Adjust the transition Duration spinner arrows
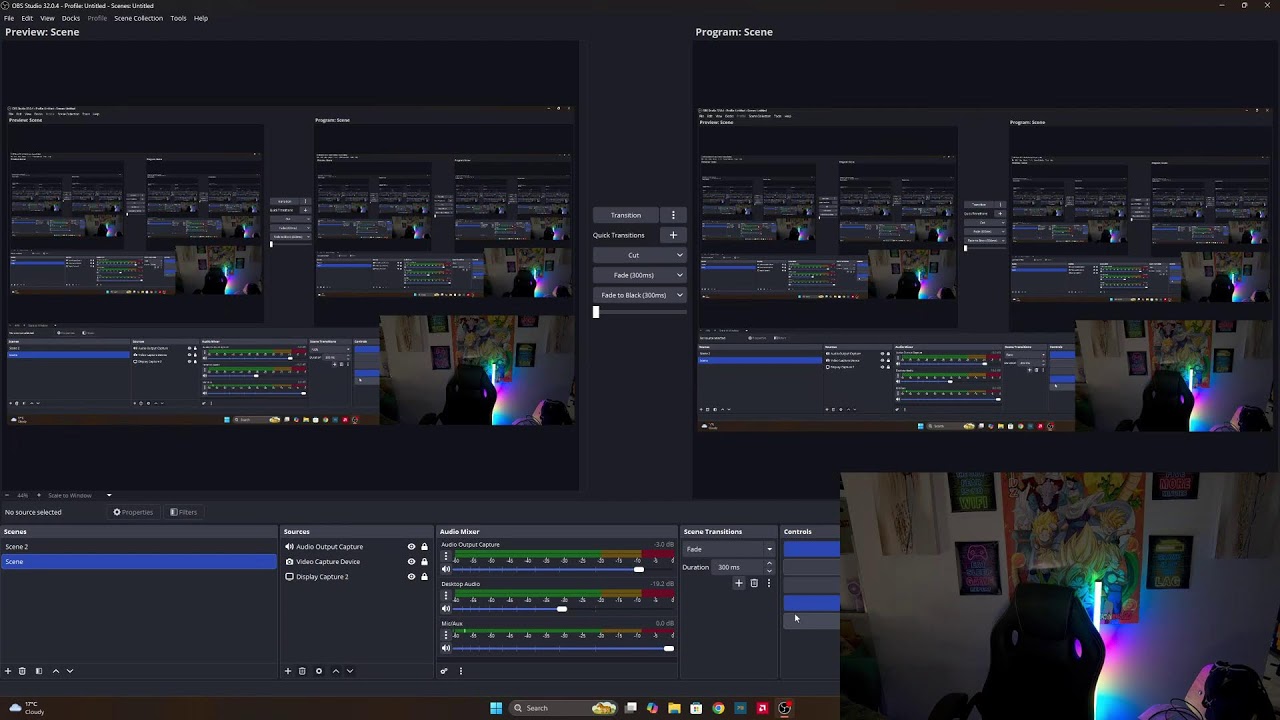The width and height of the screenshot is (1280, 720). pos(769,567)
